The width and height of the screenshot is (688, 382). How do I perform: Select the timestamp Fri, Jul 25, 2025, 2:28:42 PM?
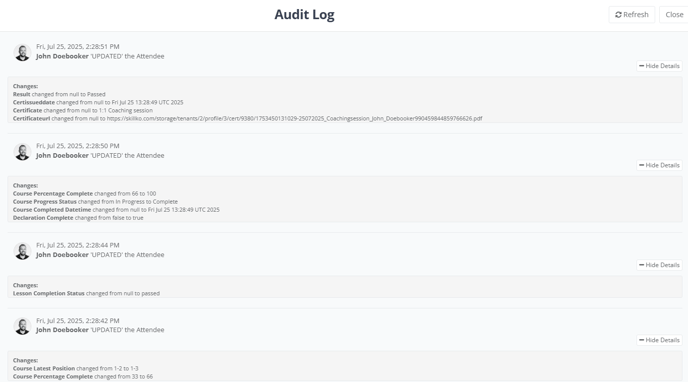[x=78, y=321]
